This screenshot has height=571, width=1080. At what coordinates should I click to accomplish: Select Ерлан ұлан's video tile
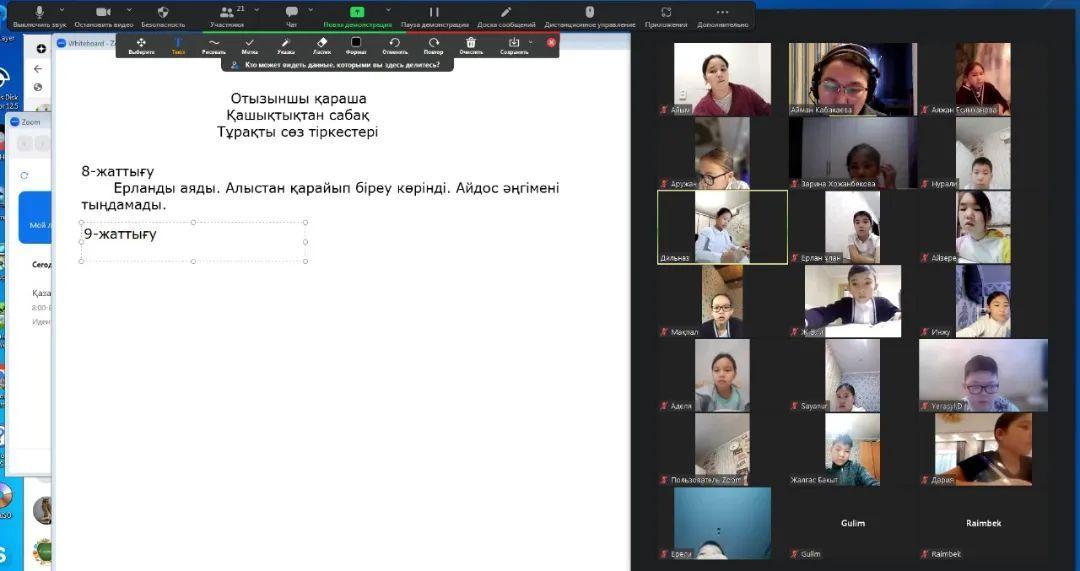click(853, 227)
